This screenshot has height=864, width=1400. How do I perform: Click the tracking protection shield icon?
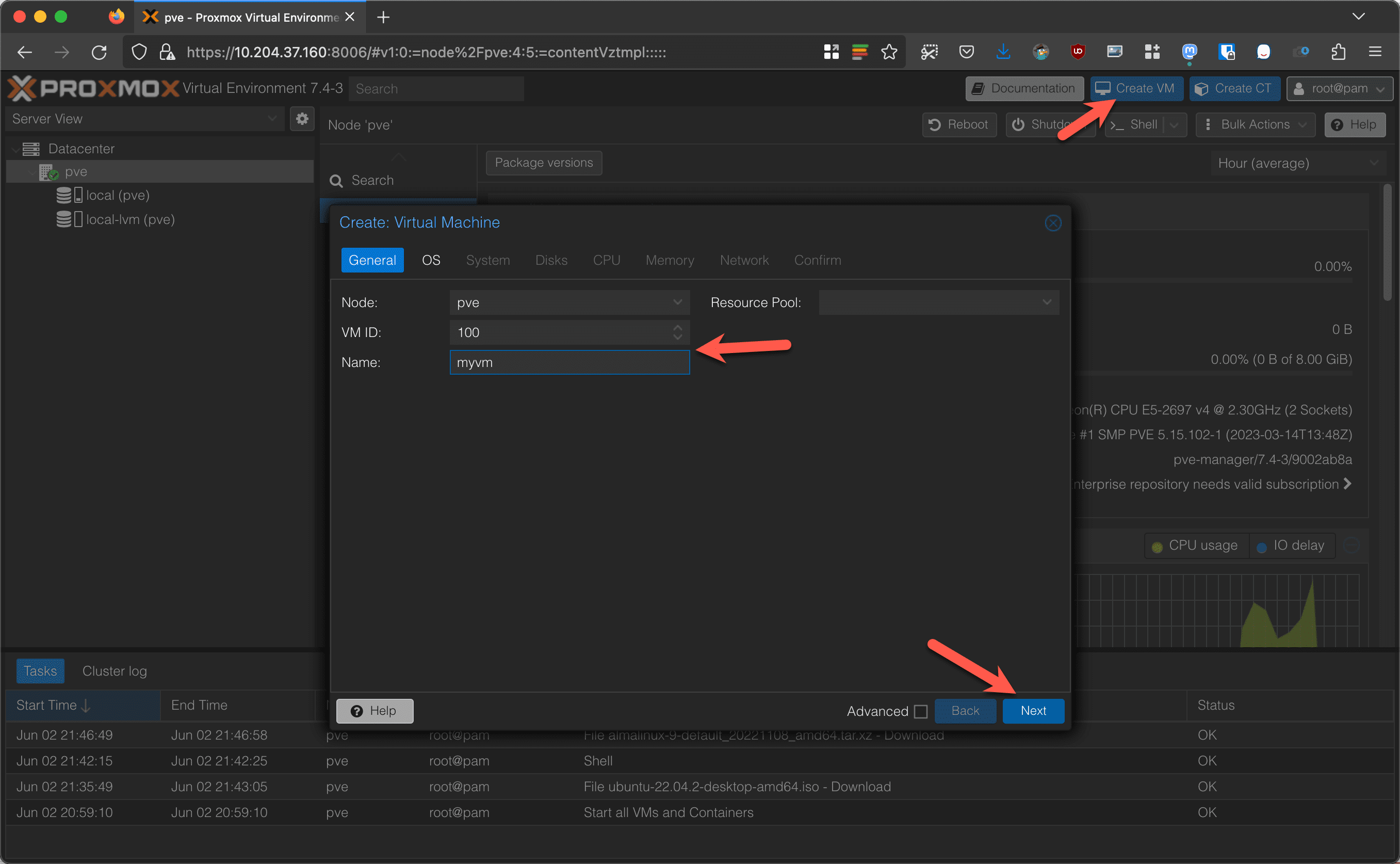[x=139, y=52]
